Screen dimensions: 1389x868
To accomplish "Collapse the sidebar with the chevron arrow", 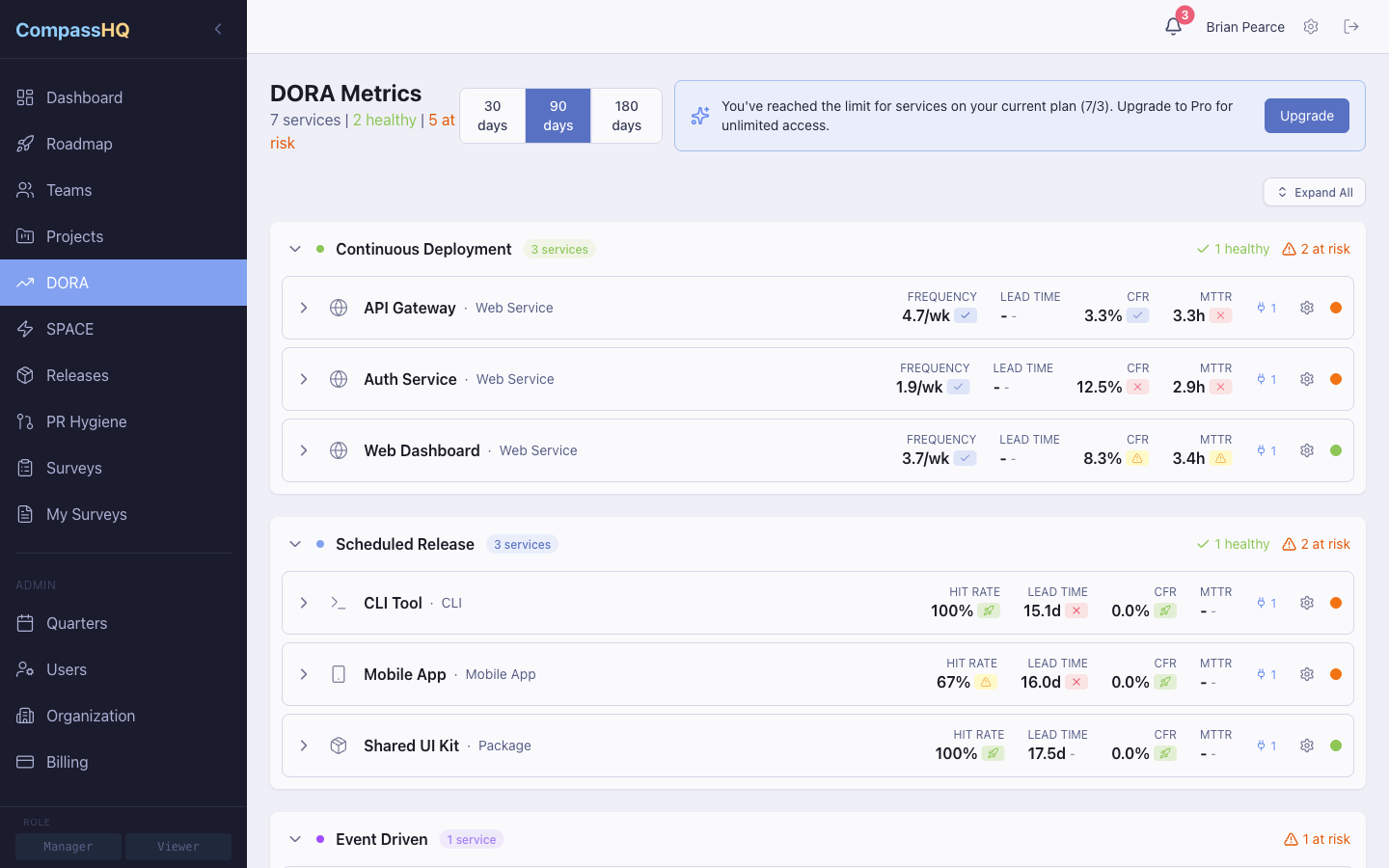I will click(217, 28).
